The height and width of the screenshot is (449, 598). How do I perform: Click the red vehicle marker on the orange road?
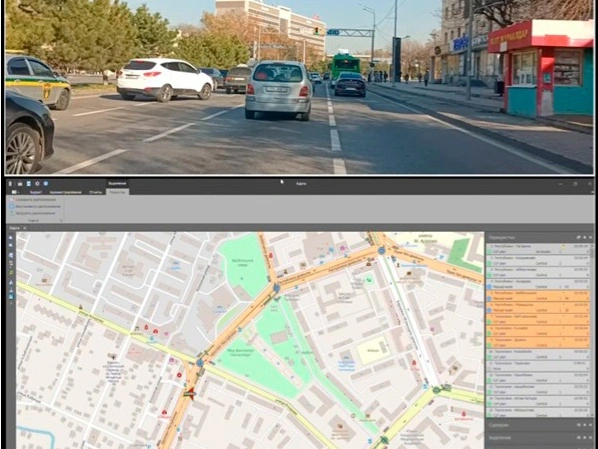click(x=190, y=393)
